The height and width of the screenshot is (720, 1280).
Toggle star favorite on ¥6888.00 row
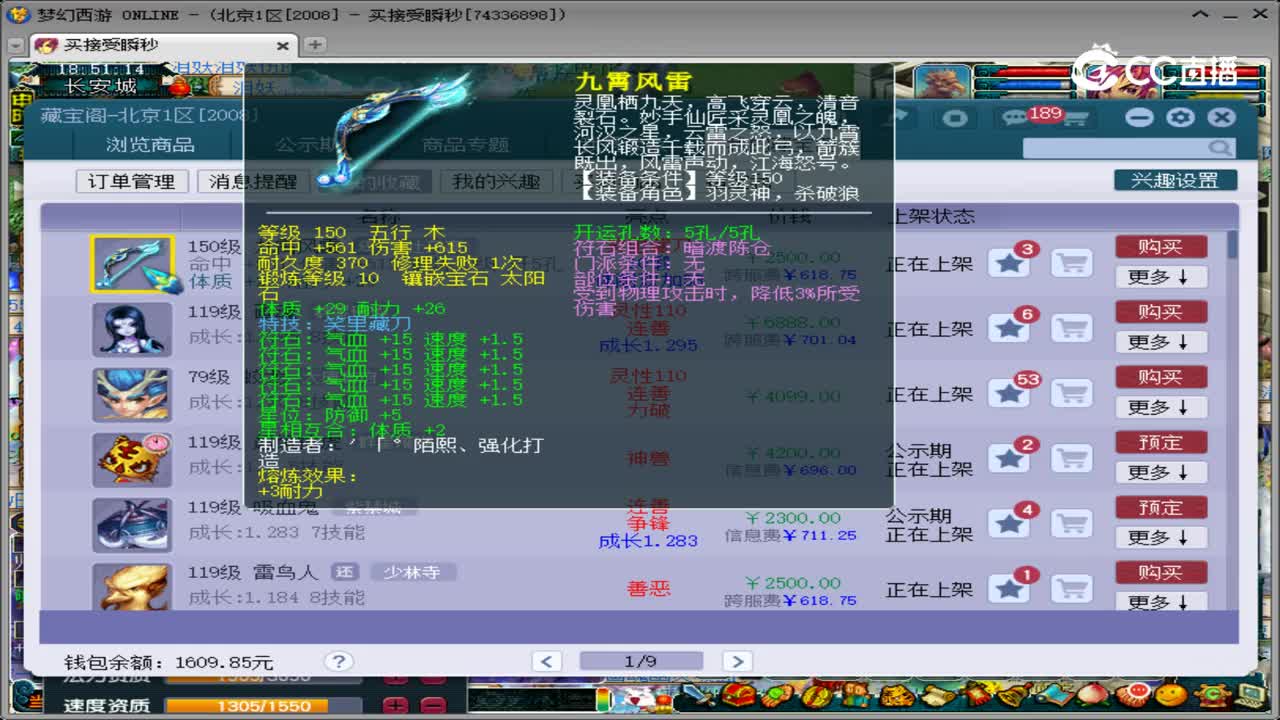1009,328
